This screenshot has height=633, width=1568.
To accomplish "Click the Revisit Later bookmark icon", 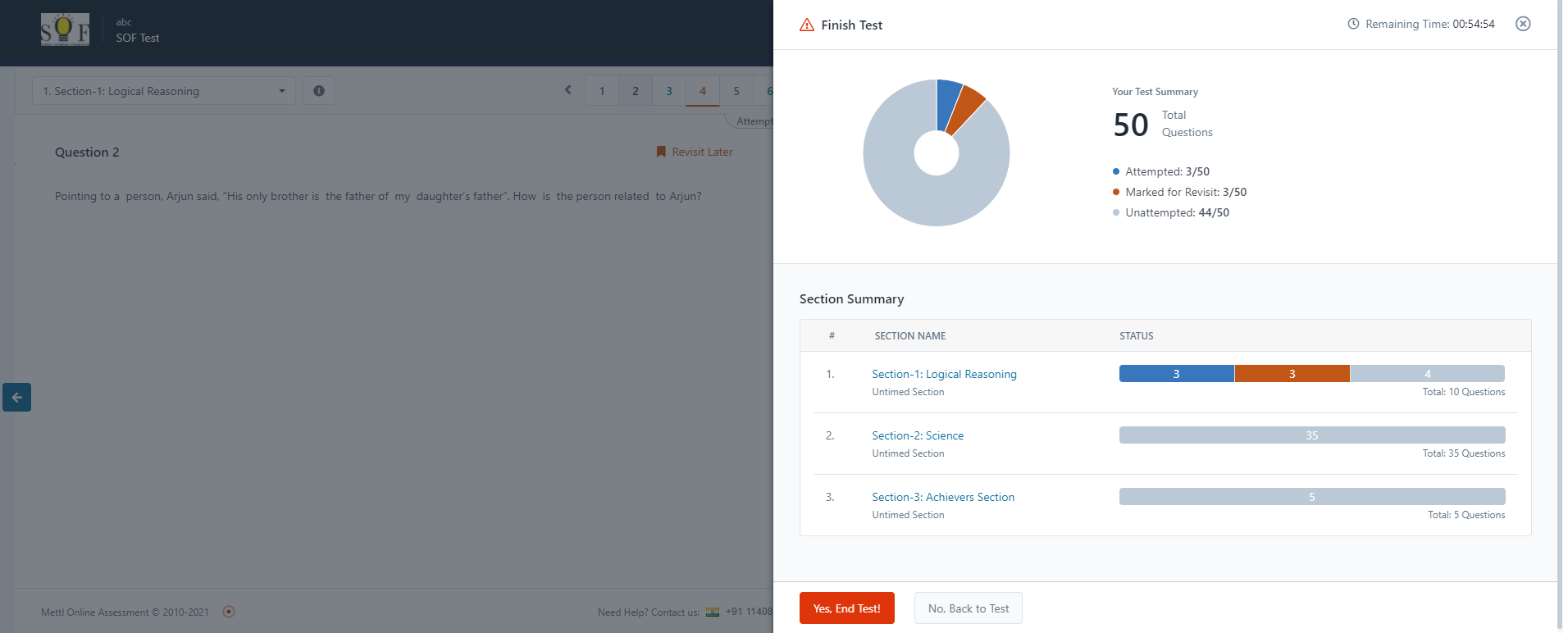I will [661, 152].
